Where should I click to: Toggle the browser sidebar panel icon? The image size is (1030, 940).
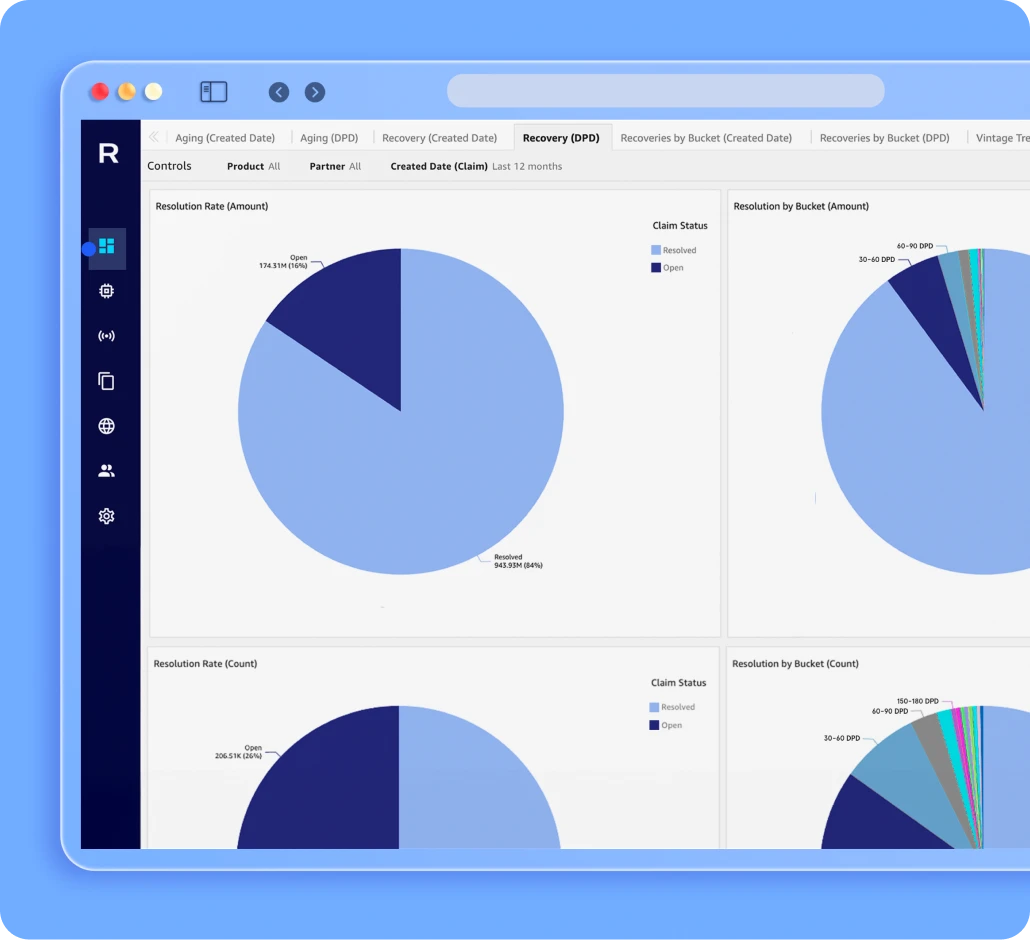coord(213,92)
